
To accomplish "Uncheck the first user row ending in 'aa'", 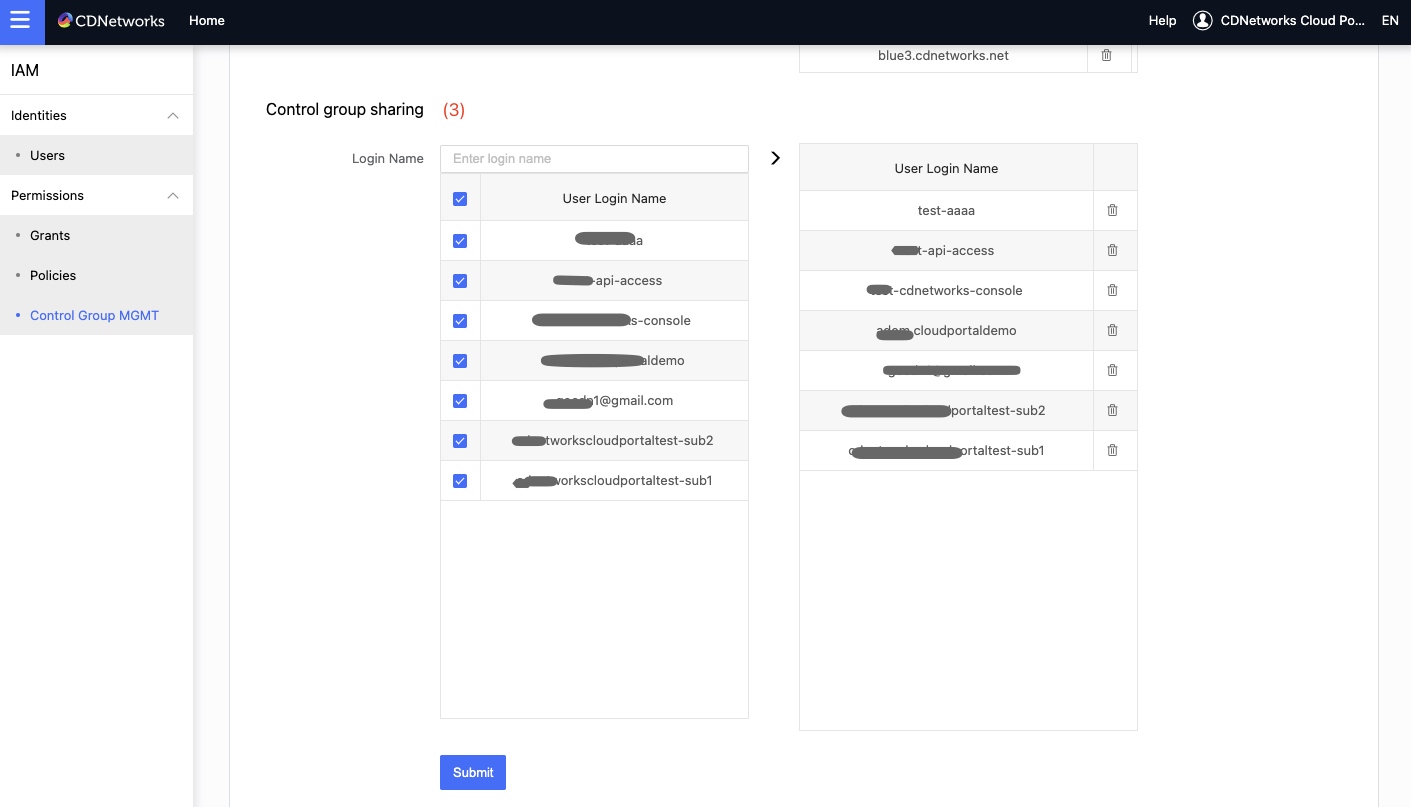I will coord(460,241).
